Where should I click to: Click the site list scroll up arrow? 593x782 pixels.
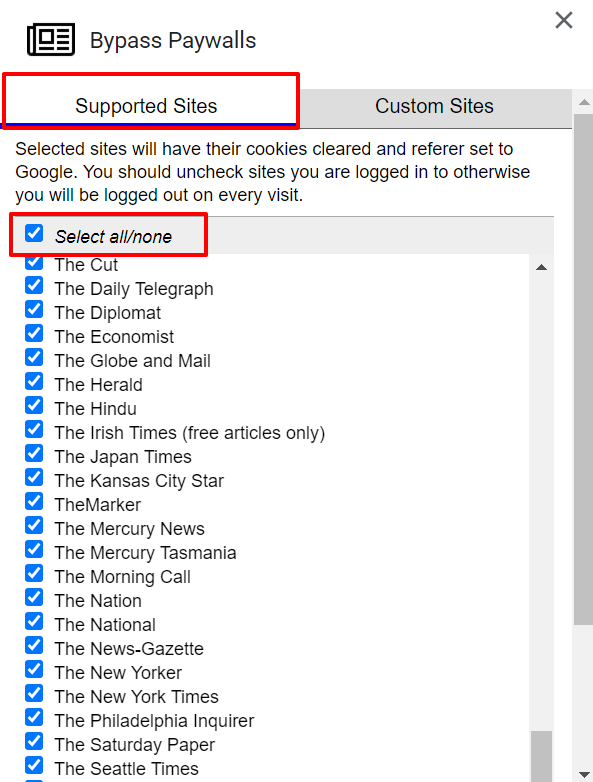541,267
